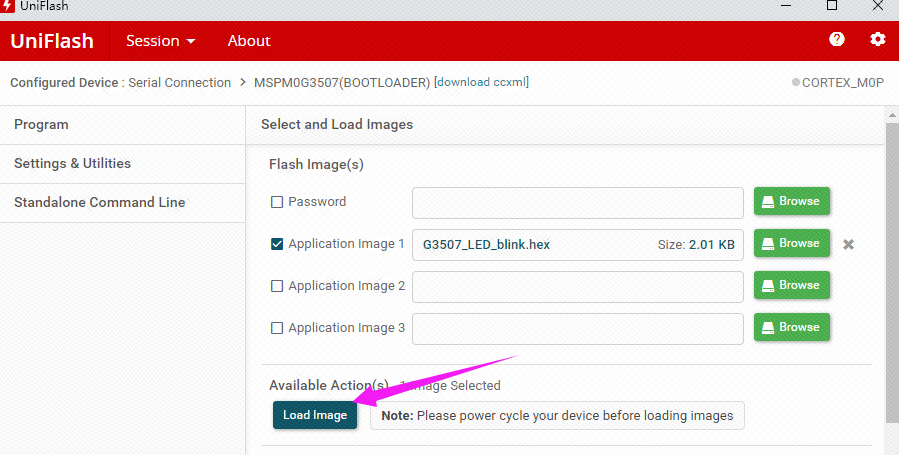Select the Program tab in sidebar
The height and width of the screenshot is (455, 899).
pos(123,125)
